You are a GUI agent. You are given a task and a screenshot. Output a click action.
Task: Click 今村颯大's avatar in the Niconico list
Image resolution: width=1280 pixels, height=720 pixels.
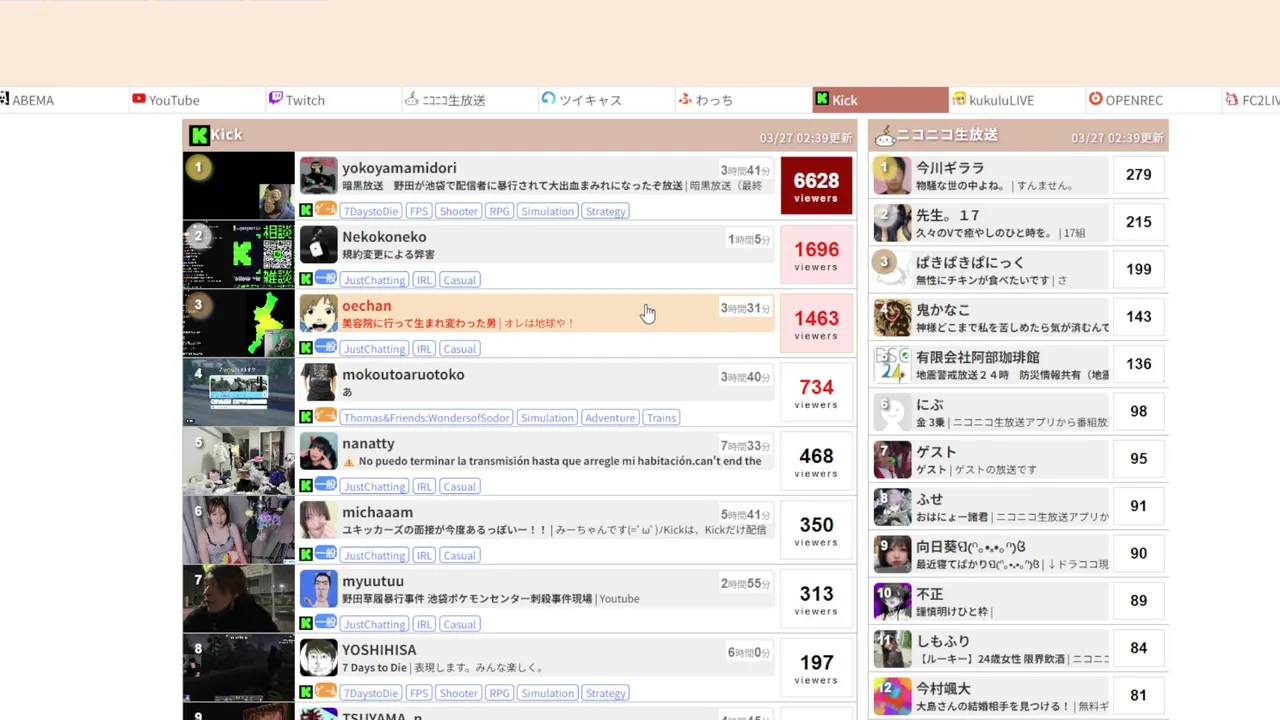(892, 696)
